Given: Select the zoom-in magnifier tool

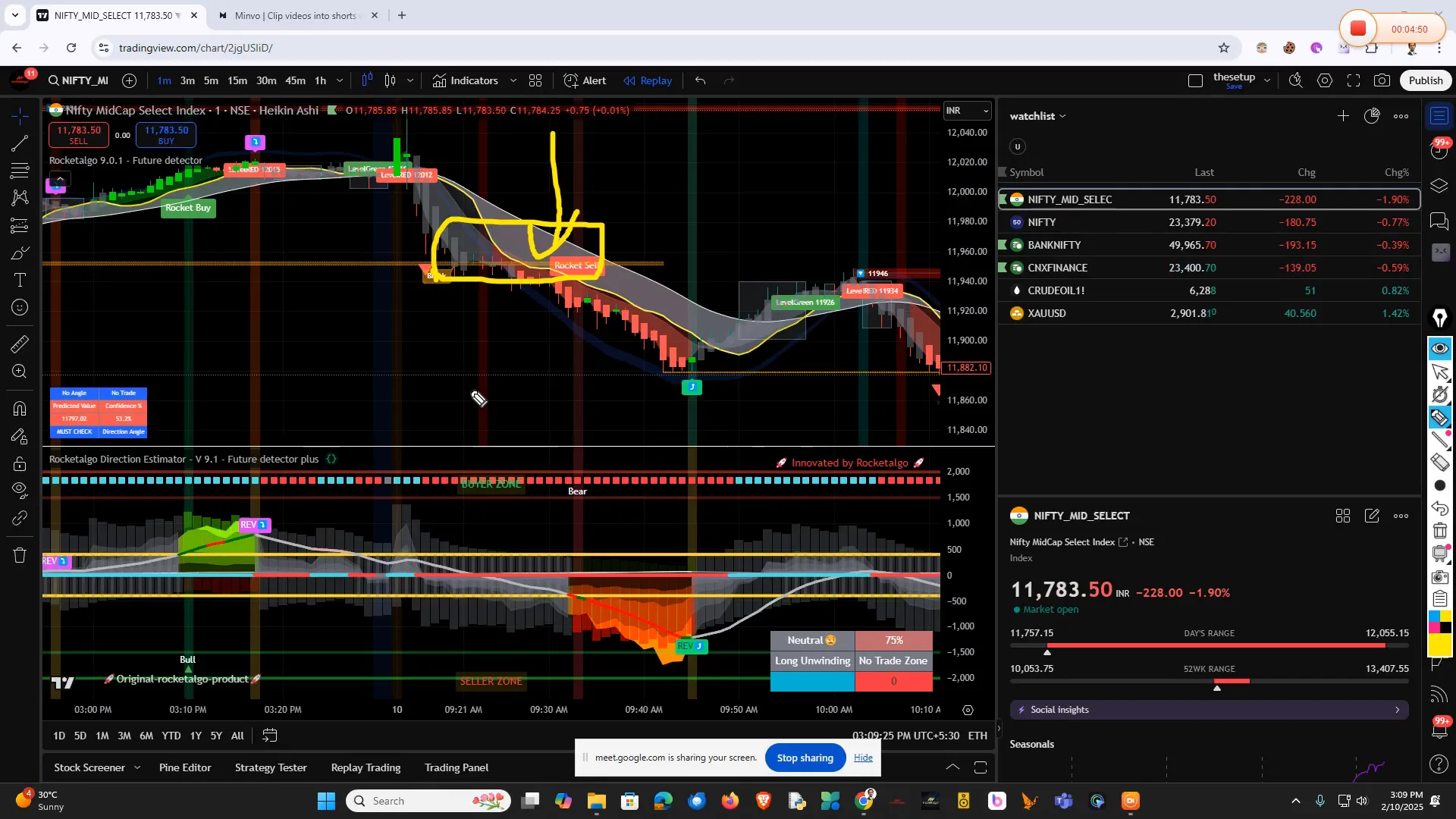Looking at the screenshot, I should point(19,372).
